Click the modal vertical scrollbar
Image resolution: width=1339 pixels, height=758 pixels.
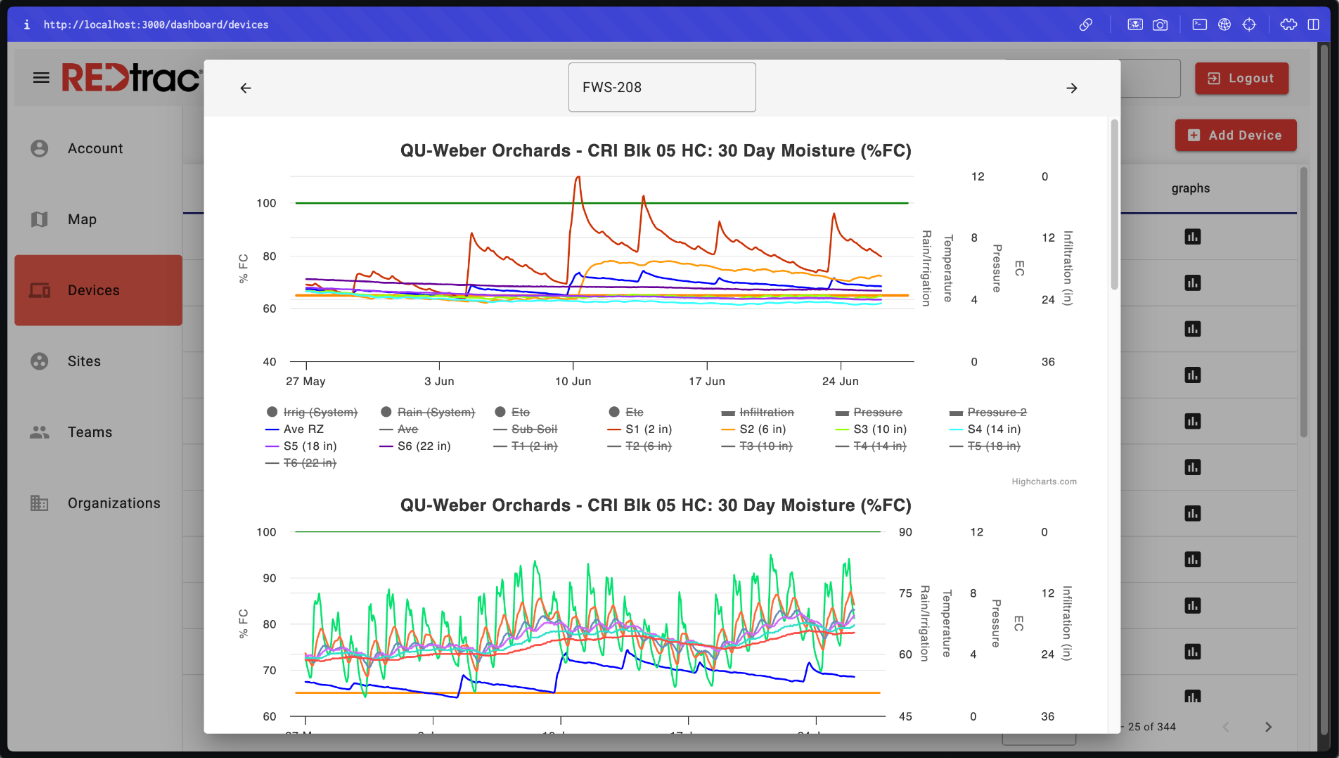tap(1114, 205)
